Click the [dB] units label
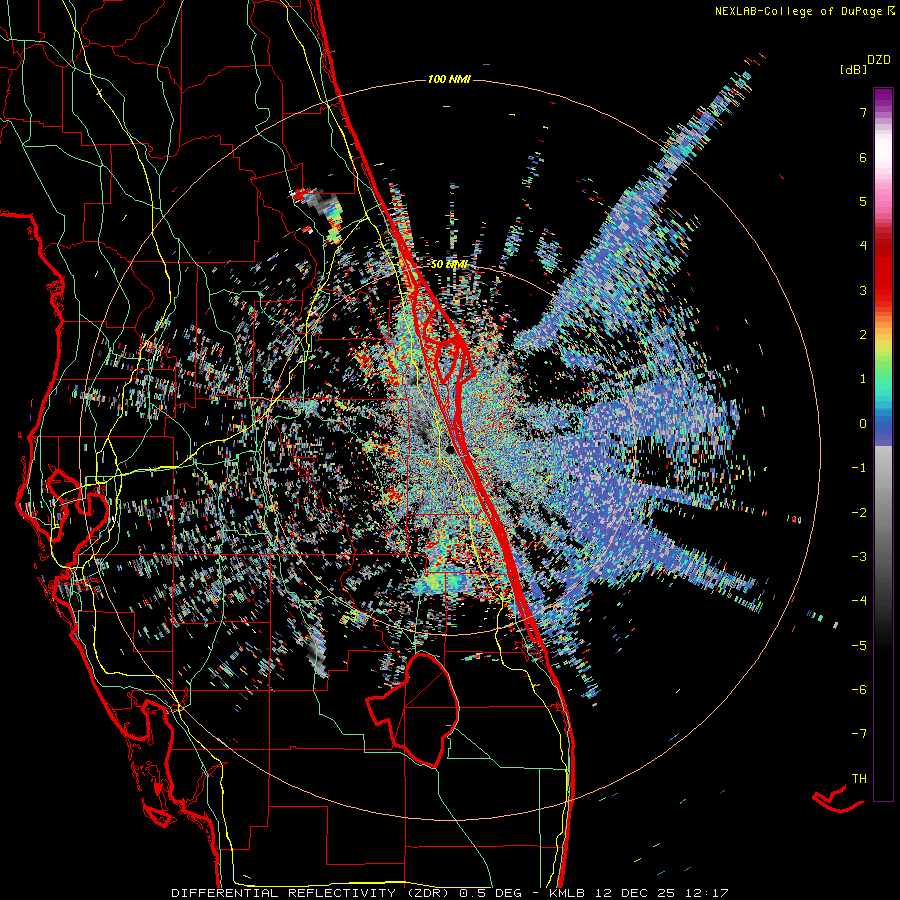Viewport: 900px width, 900px height. (x=854, y=69)
